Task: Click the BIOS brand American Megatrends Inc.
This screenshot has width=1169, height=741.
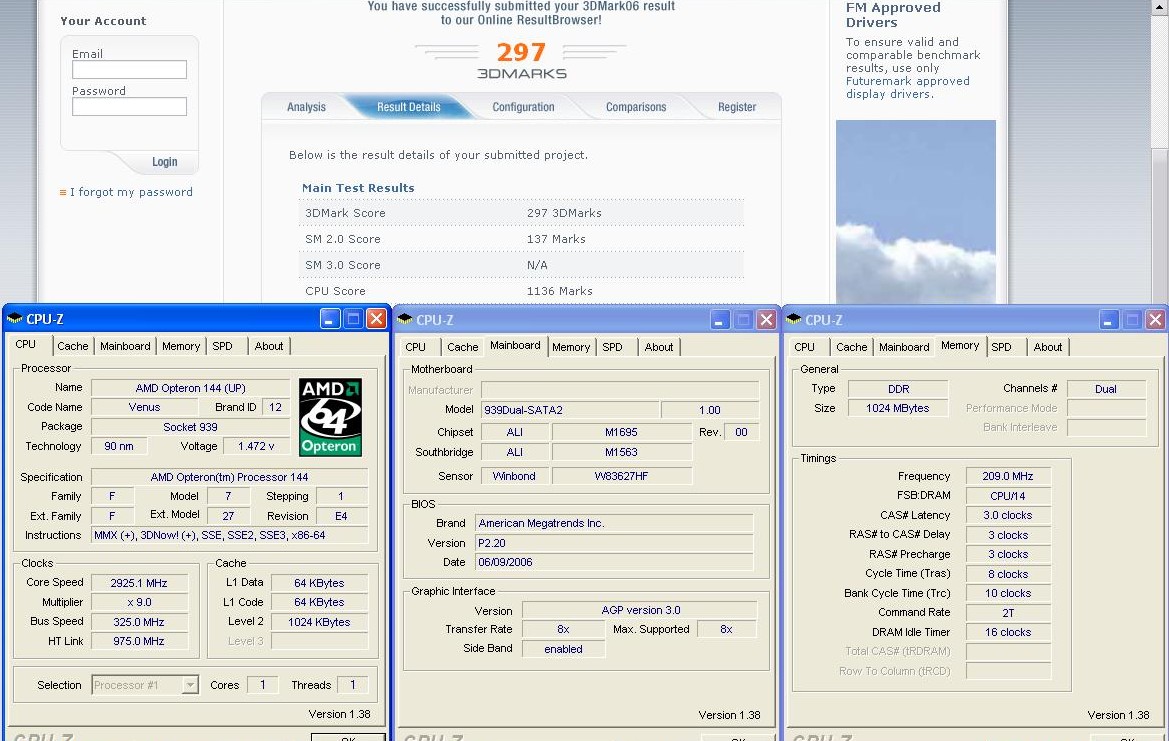Action: (614, 523)
